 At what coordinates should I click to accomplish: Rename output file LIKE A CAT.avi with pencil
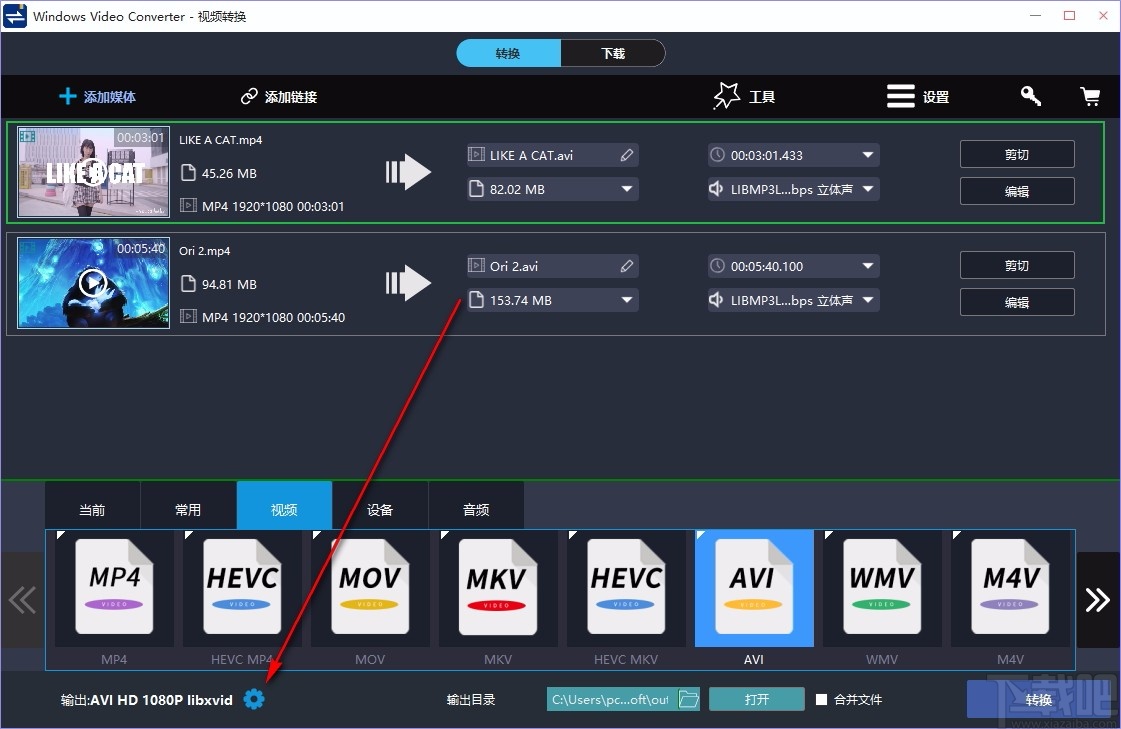(627, 155)
